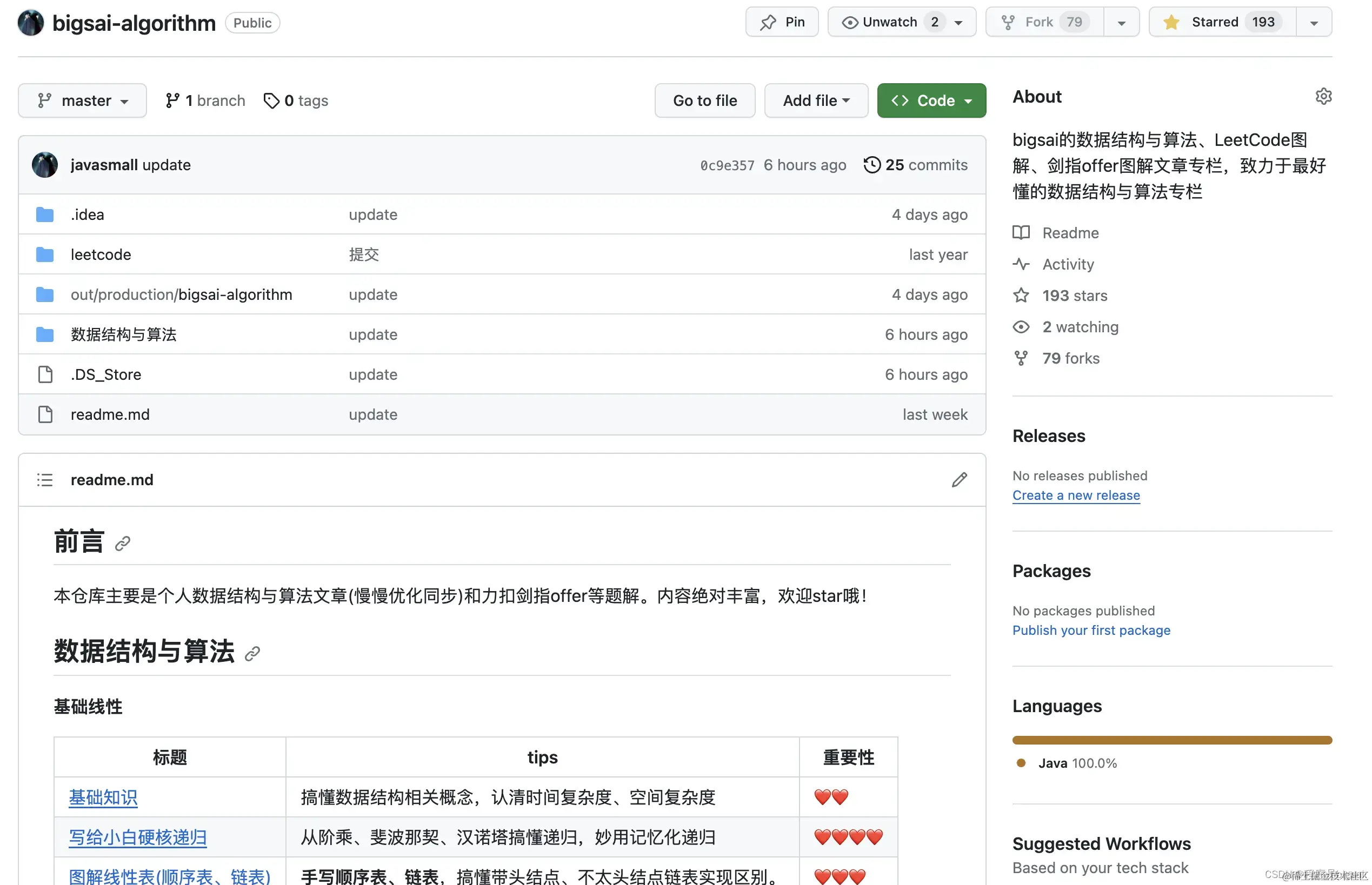The image size is (1372, 885).
Task: Click the javasmall avatar in commit row
Action: [x=45, y=165]
